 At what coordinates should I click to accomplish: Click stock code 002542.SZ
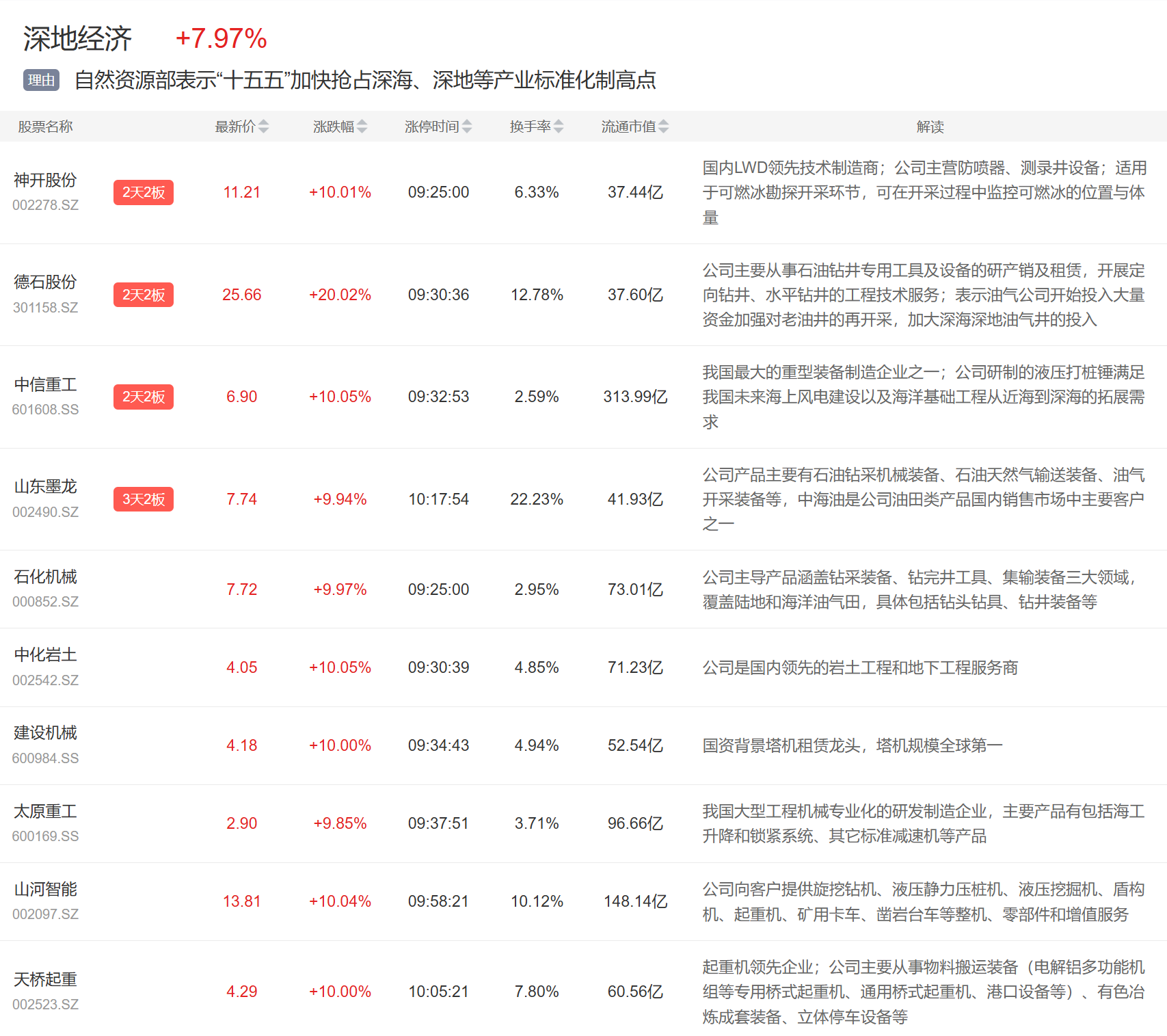45,680
